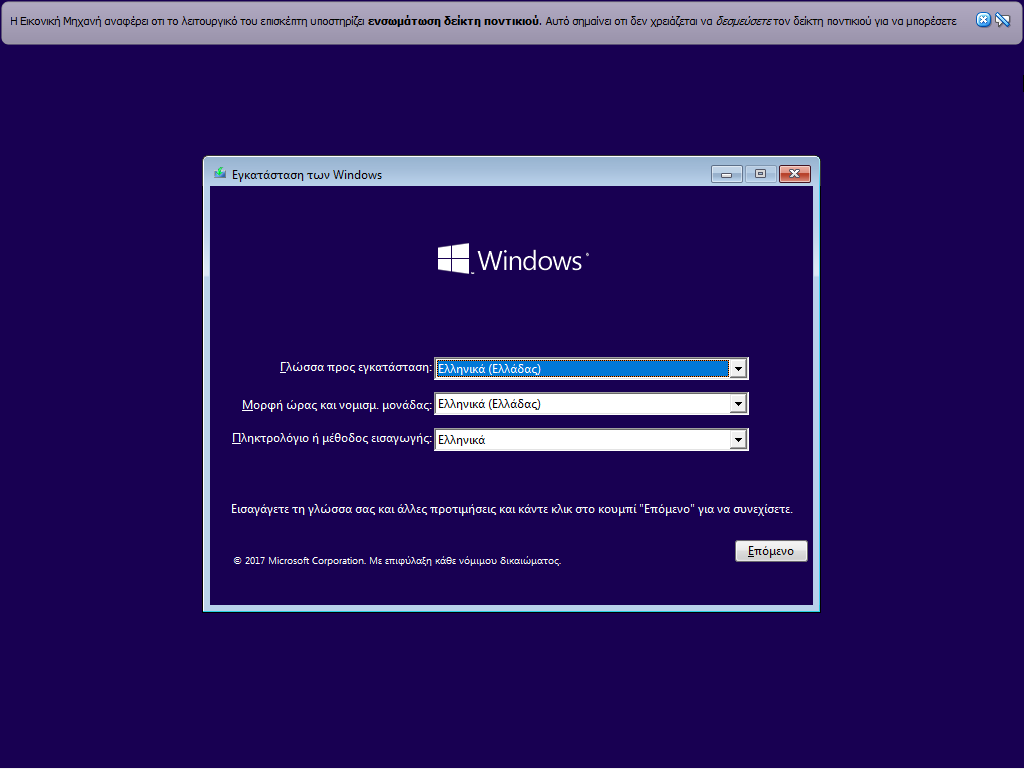Dismiss the mouse integration notification with the X icon
The width and height of the screenshot is (1024, 769).
(x=983, y=20)
